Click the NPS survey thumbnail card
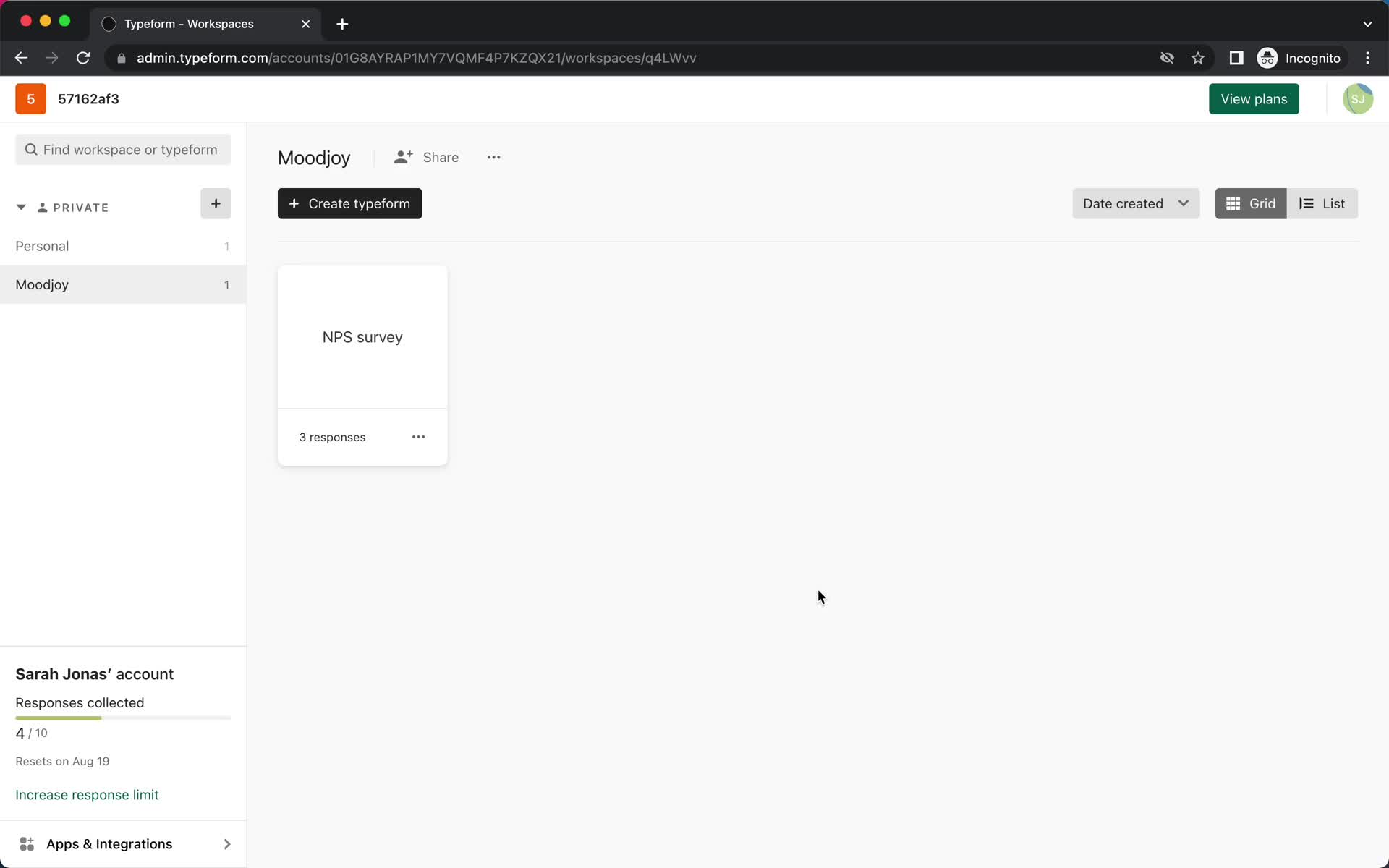 (x=362, y=337)
